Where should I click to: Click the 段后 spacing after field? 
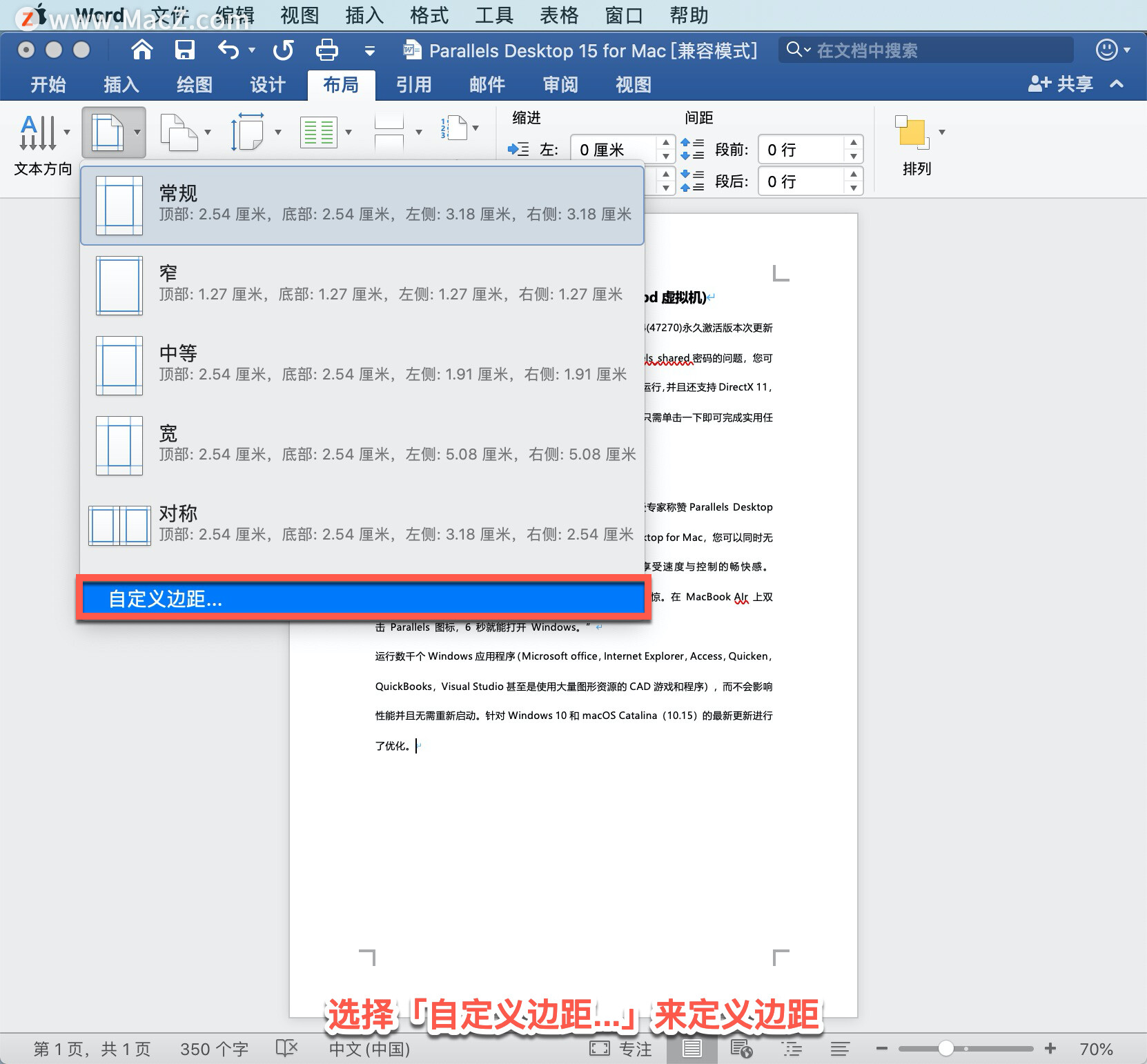[801, 181]
